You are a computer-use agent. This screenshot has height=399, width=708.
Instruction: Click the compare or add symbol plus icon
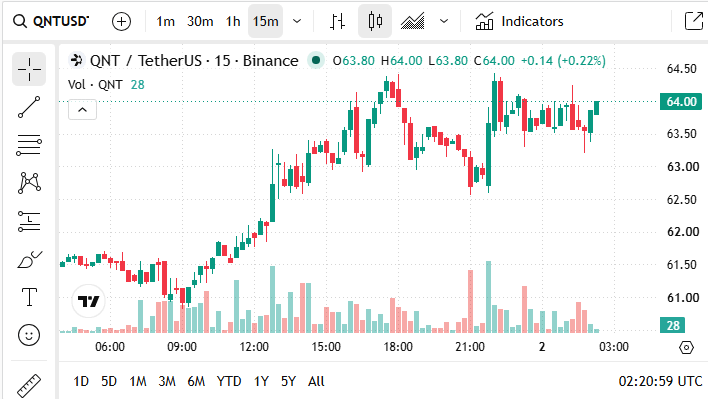[121, 21]
